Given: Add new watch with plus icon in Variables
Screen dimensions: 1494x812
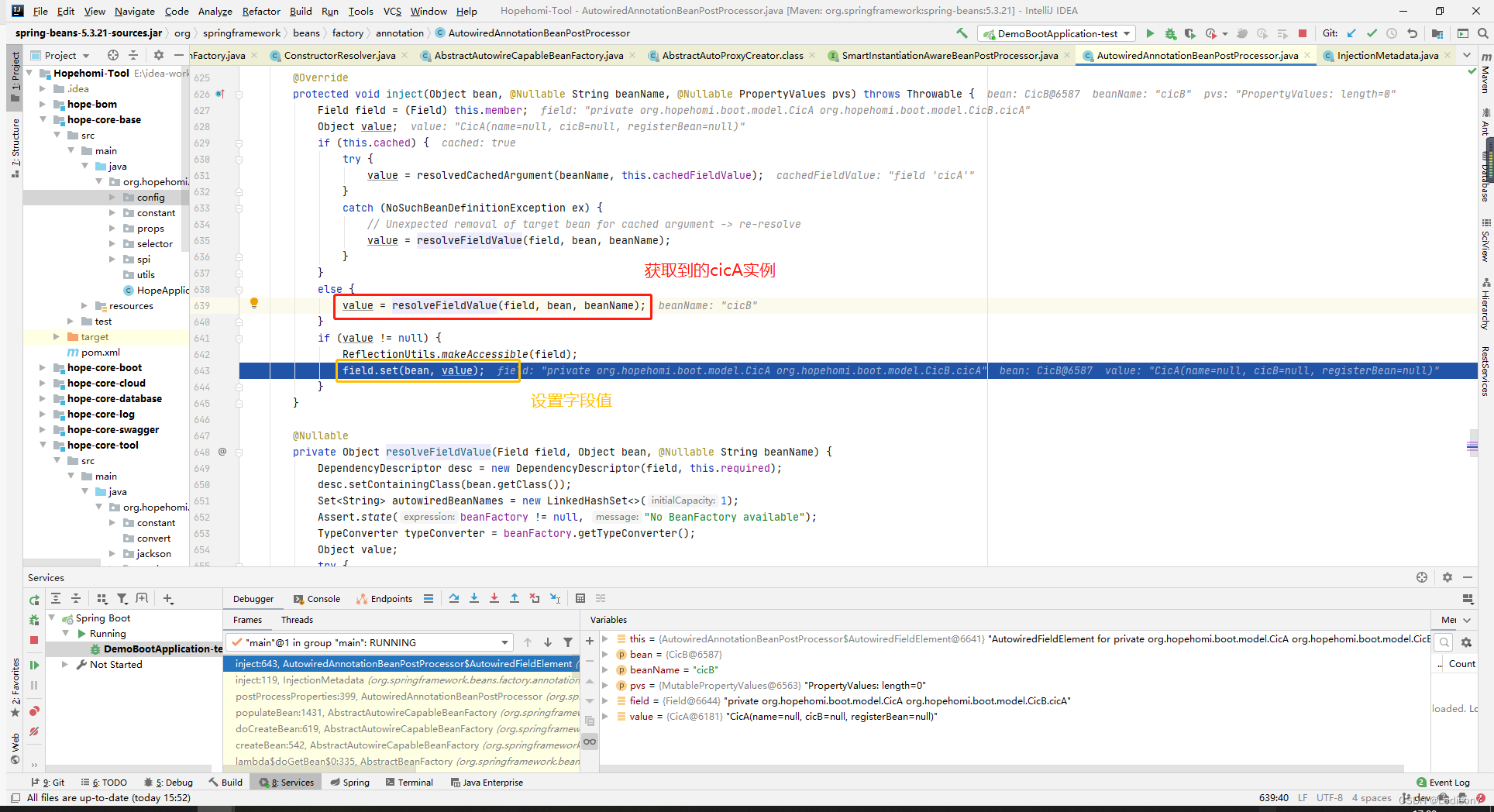Looking at the screenshot, I should [590, 641].
